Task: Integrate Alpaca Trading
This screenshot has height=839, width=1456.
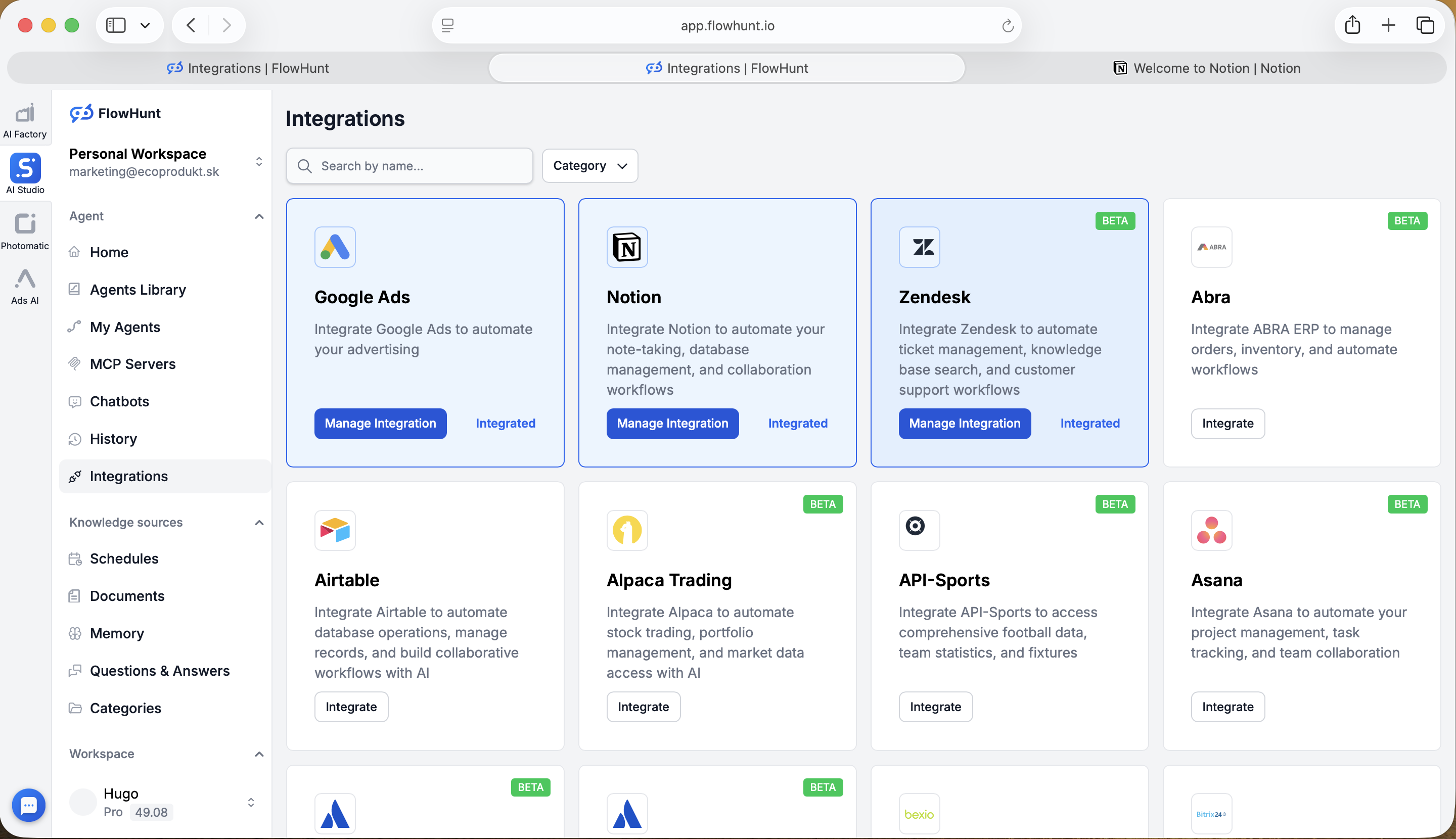Action: 643,707
